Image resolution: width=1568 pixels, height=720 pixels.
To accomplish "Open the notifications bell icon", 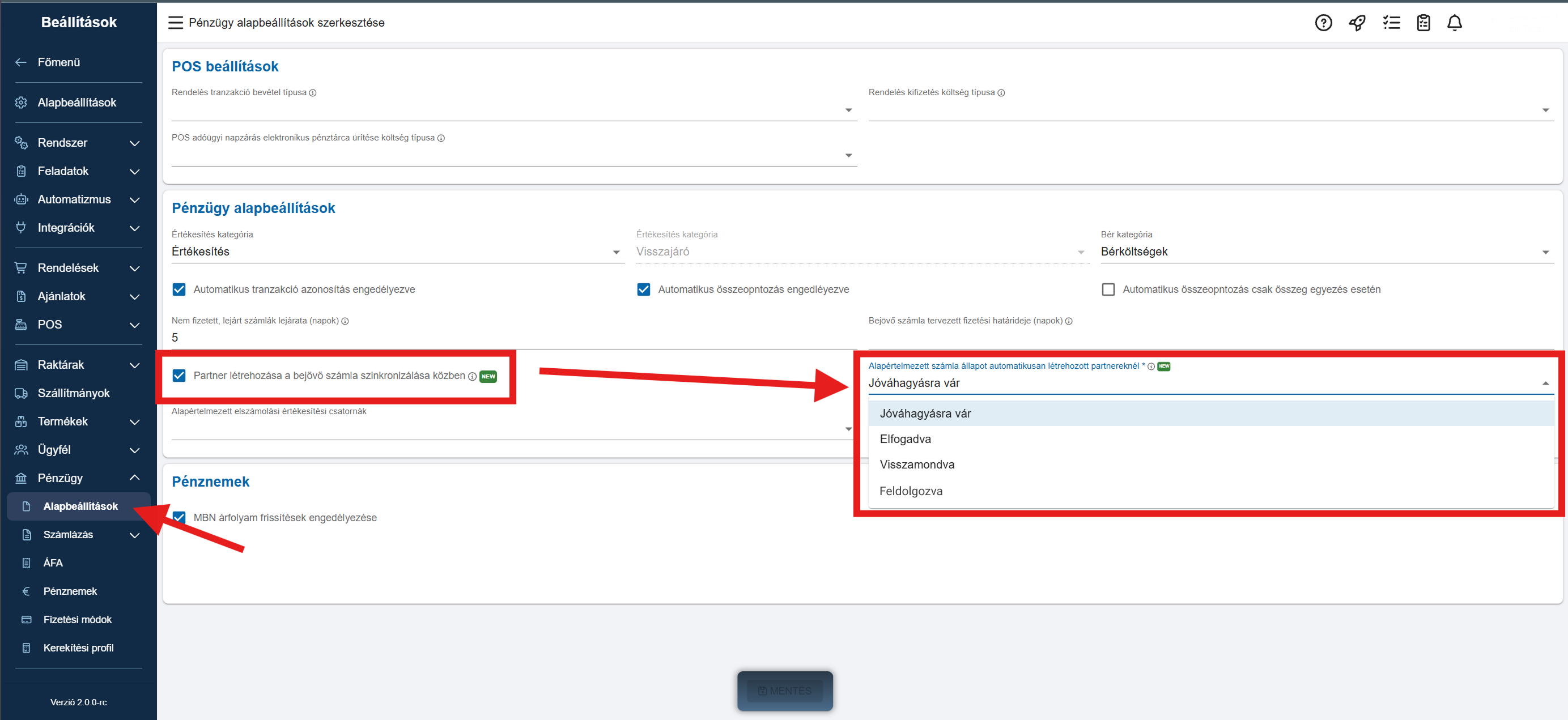I will (x=1454, y=23).
